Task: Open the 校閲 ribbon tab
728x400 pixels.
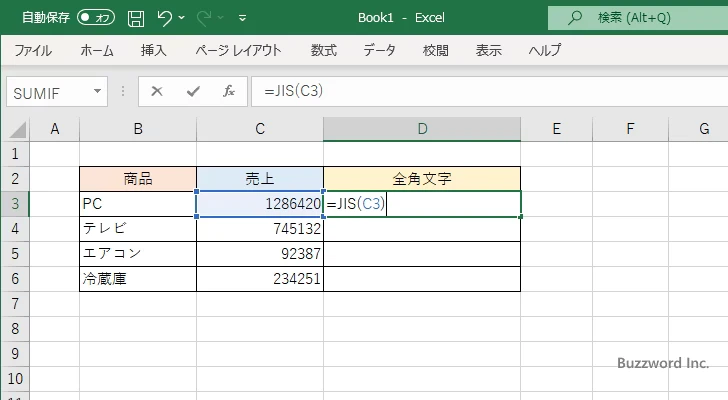Action: pyautogui.click(x=436, y=50)
